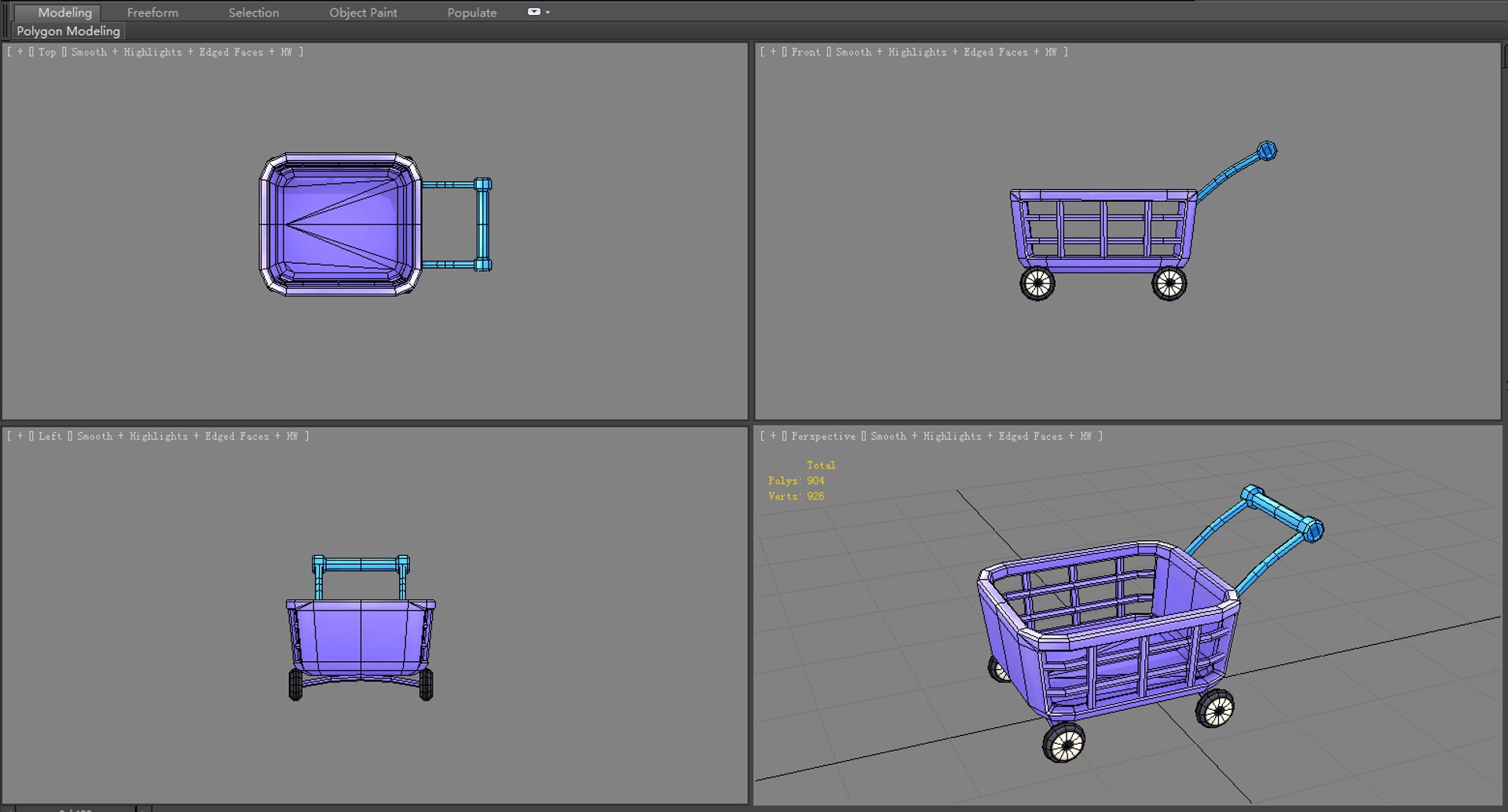Open the Front viewport plus menu

coord(773,52)
